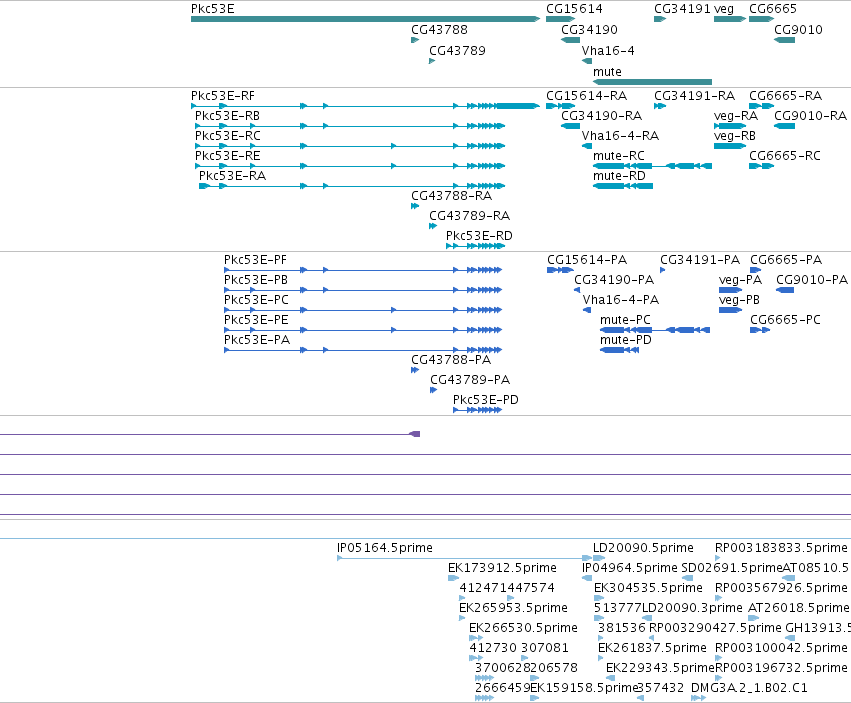Viewport: 851px width, 703px height.
Task: Click the CG6665-RA transcript label
Action: coord(785,96)
